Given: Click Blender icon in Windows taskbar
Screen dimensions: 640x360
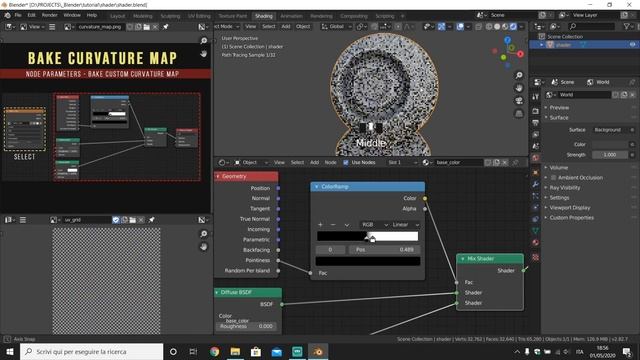Looking at the screenshot, I should click(318, 351).
